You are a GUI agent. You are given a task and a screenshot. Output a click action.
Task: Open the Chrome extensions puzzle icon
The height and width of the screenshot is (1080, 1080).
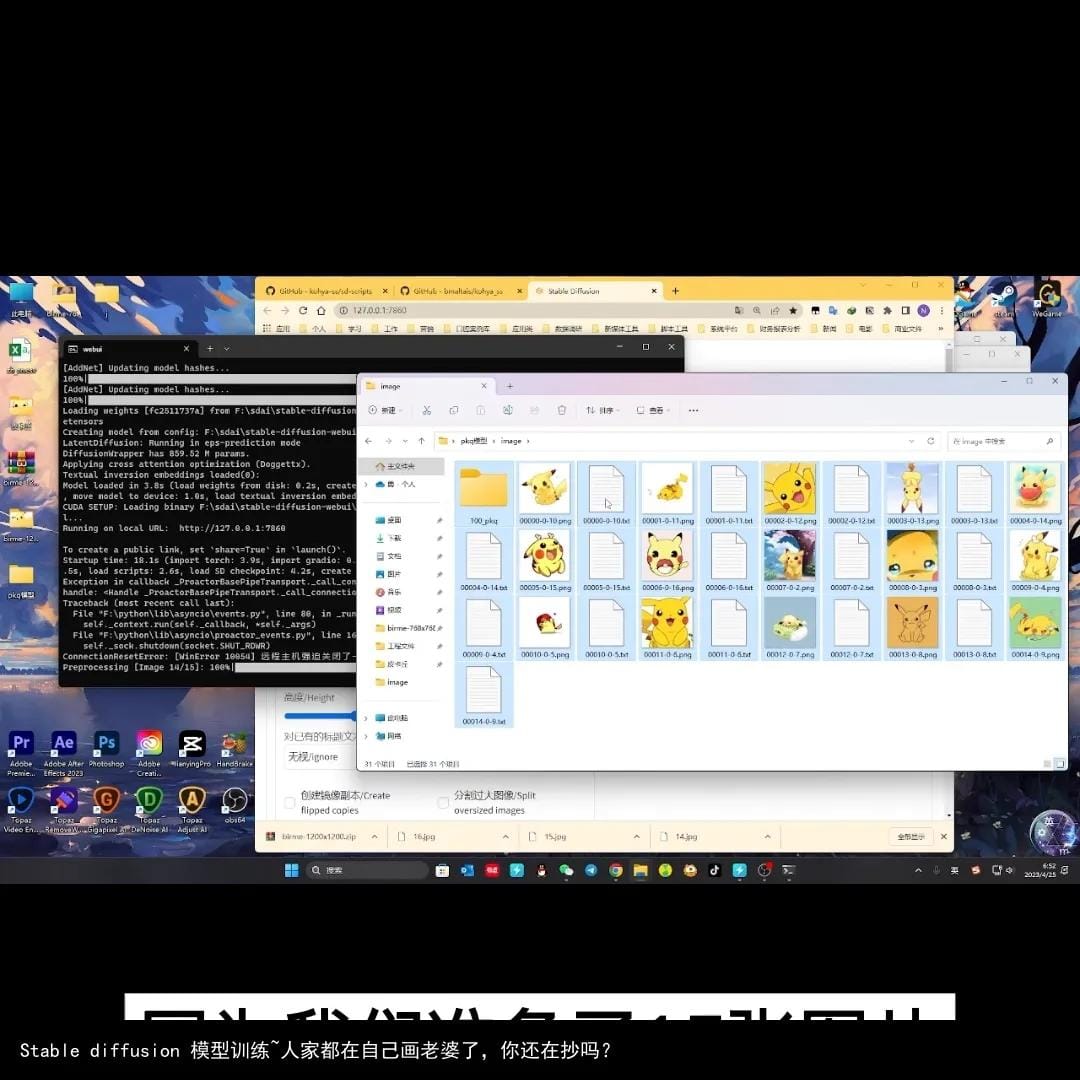click(887, 311)
